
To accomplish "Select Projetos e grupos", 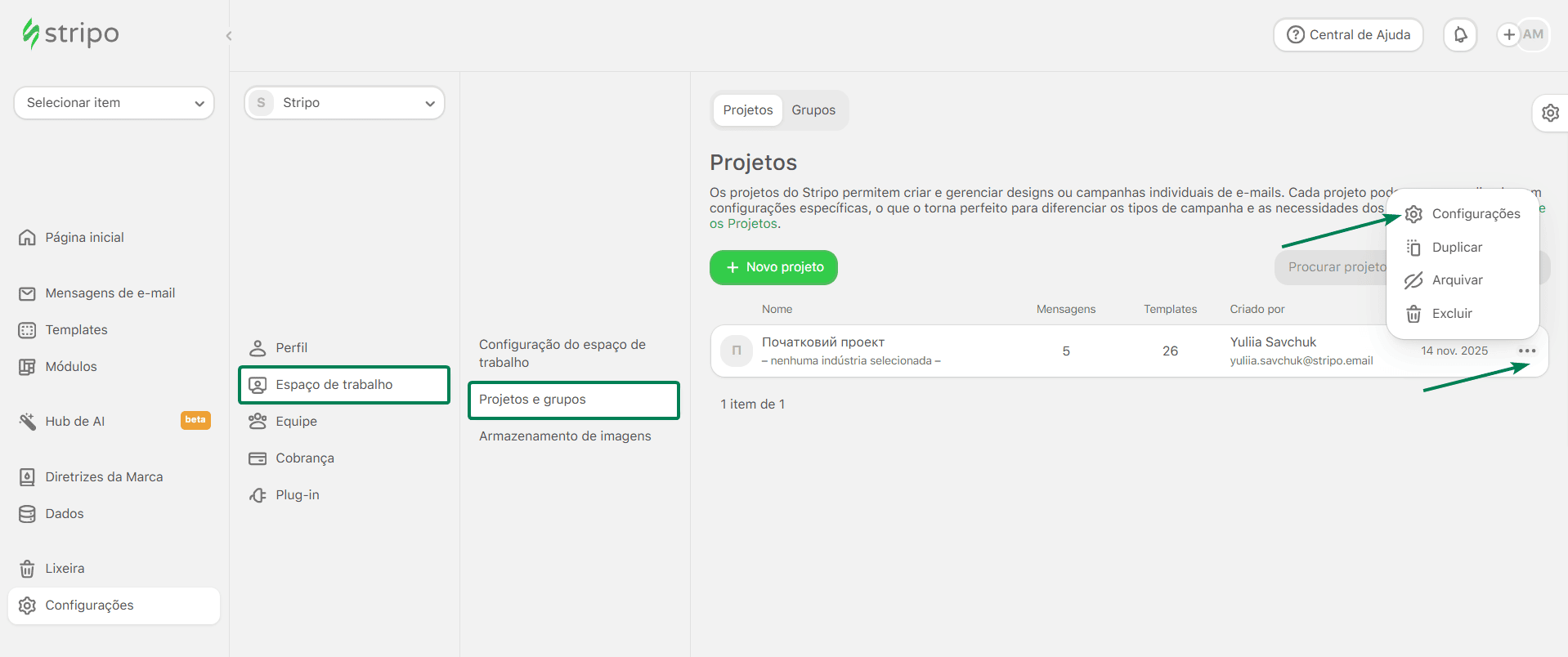I will pos(573,400).
